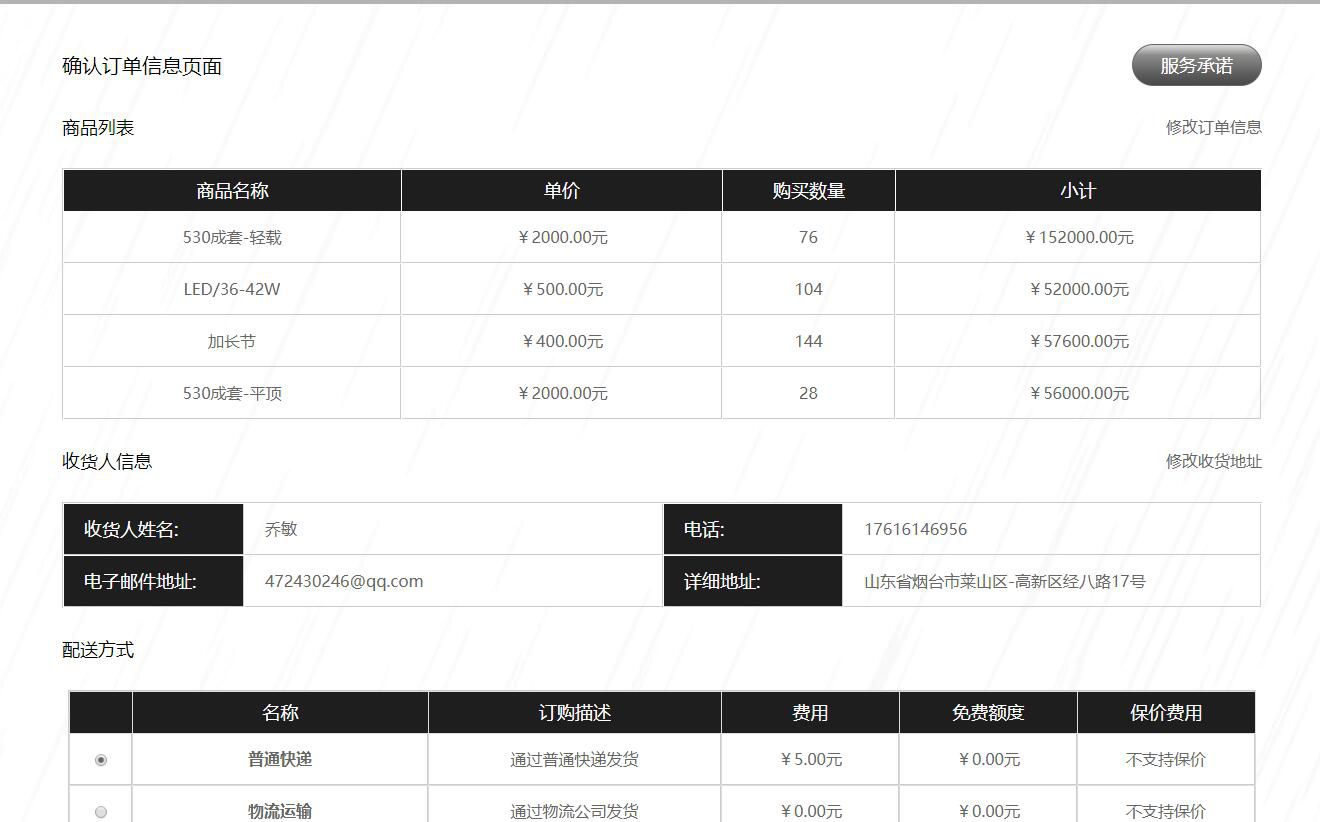The width and height of the screenshot is (1320, 822).
Task: Click the LED/36-42W product name
Action: pos(232,289)
